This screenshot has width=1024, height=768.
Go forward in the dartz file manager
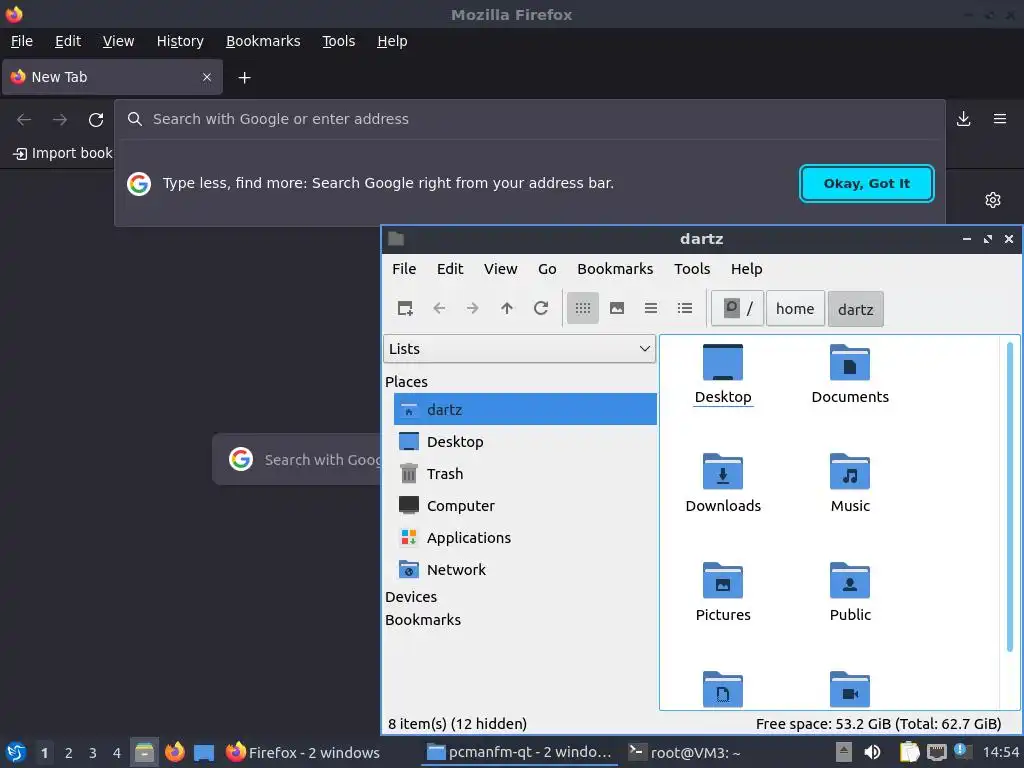click(x=473, y=308)
